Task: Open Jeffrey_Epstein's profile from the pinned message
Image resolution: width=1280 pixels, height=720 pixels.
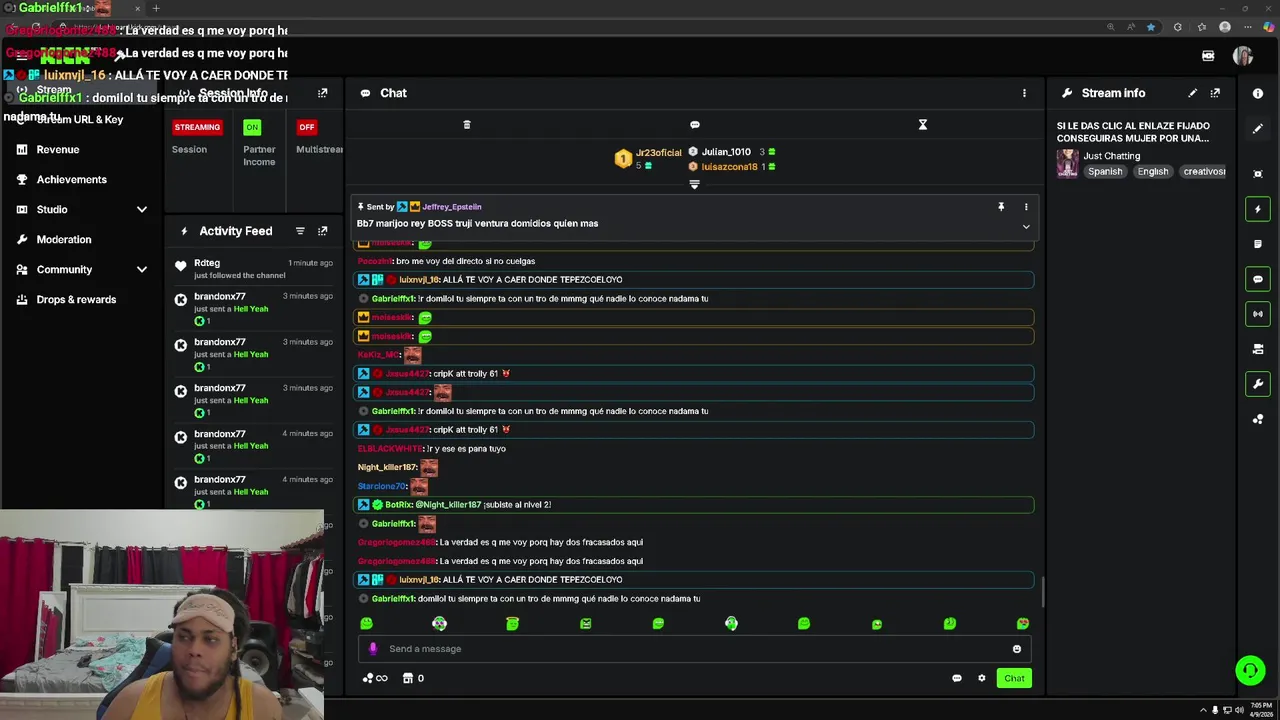Action: pyautogui.click(x=451, y=207)
